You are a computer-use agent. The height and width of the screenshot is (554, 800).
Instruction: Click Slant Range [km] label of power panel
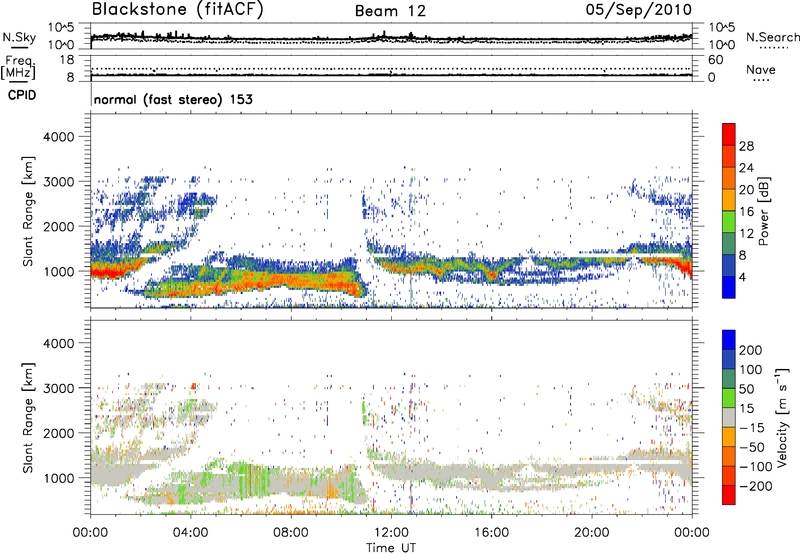pyautogui.click(x=29, y=211)
